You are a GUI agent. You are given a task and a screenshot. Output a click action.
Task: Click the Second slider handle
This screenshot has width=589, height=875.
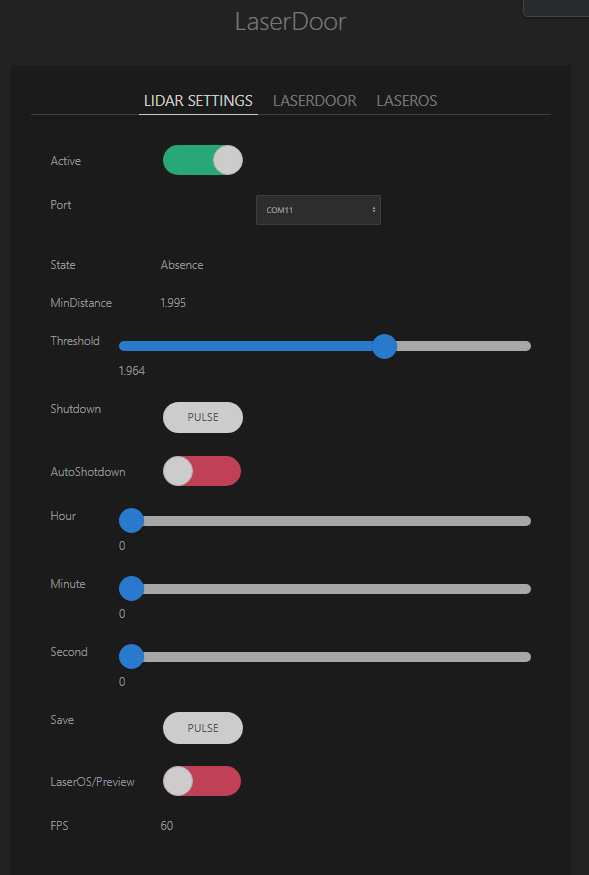(132, 657)
